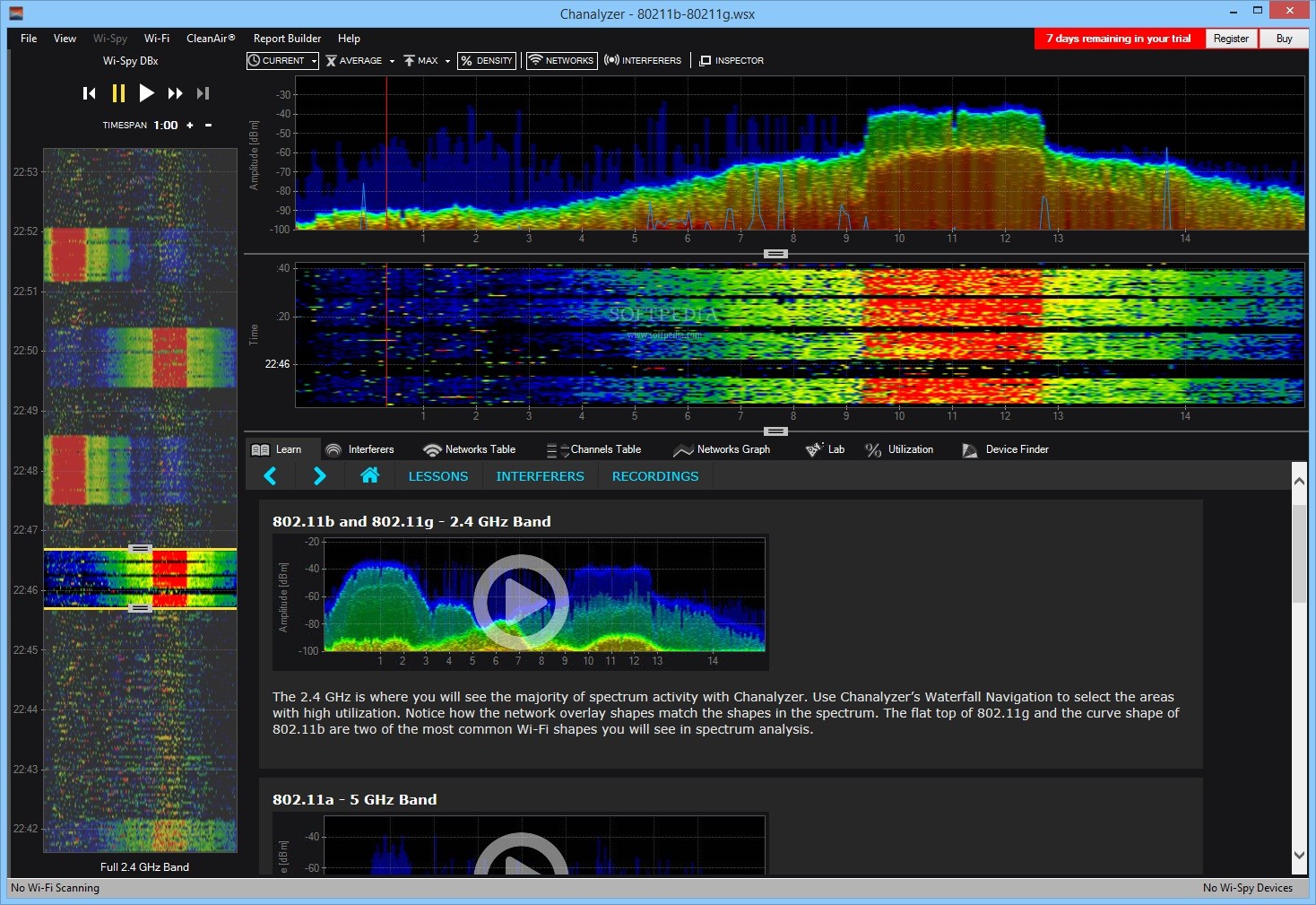Go back in the Learn pane

(x=270, y=476)
